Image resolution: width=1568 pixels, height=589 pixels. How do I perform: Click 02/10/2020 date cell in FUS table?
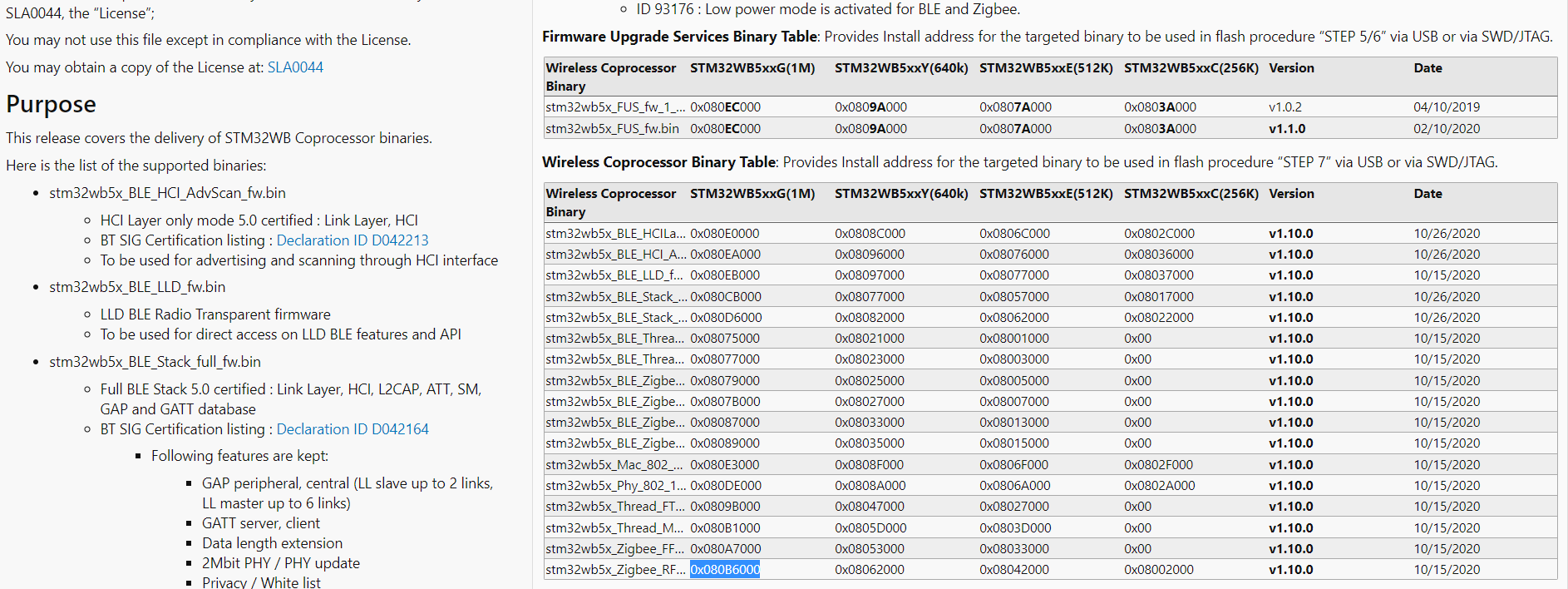pyautogui.click(x=1447, y=129)
